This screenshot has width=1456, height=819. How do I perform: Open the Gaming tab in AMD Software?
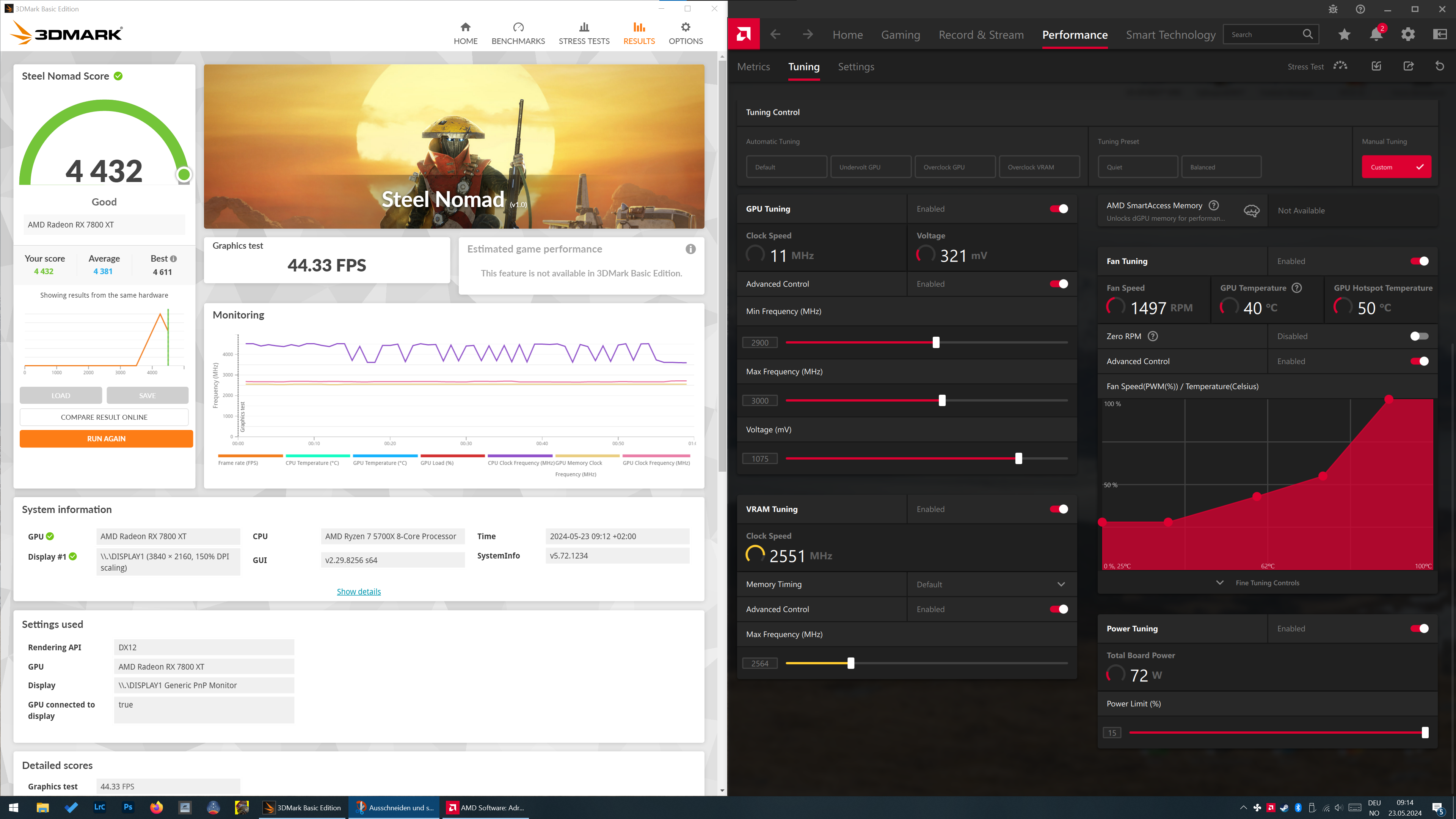coord(901,35)
